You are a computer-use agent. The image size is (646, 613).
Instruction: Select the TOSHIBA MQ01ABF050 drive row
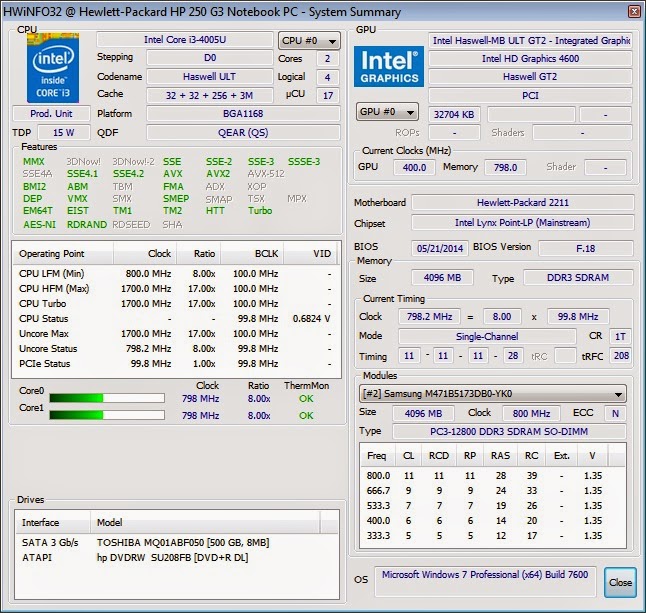[x=176, y=543]
